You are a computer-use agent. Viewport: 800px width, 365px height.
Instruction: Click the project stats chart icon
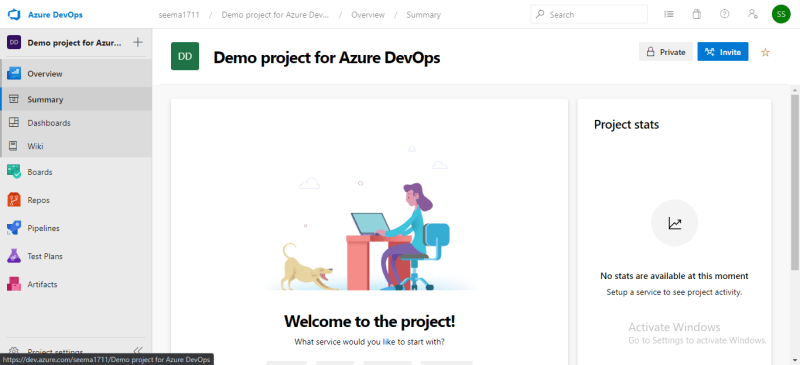674,223
